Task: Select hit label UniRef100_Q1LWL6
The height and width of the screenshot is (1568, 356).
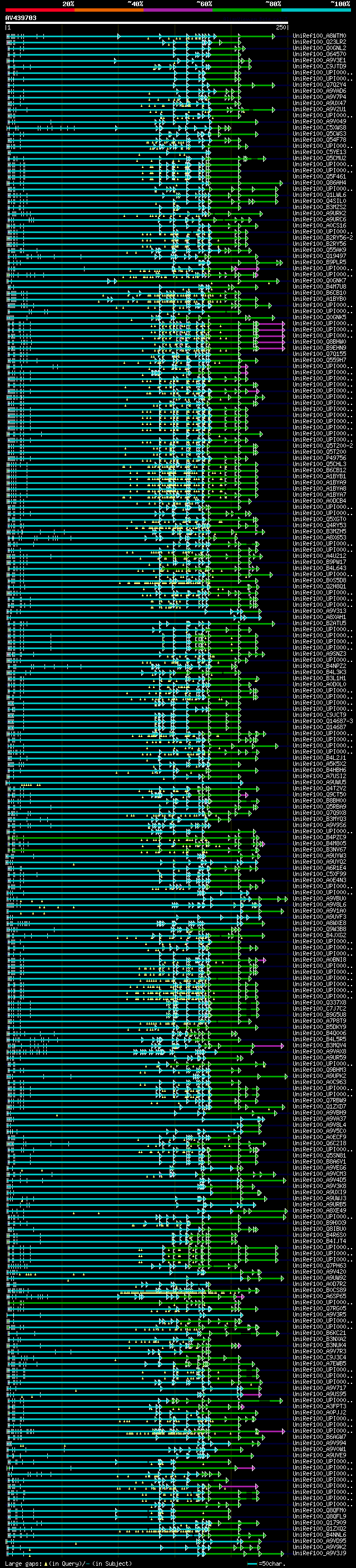Action: click(319, 195)
